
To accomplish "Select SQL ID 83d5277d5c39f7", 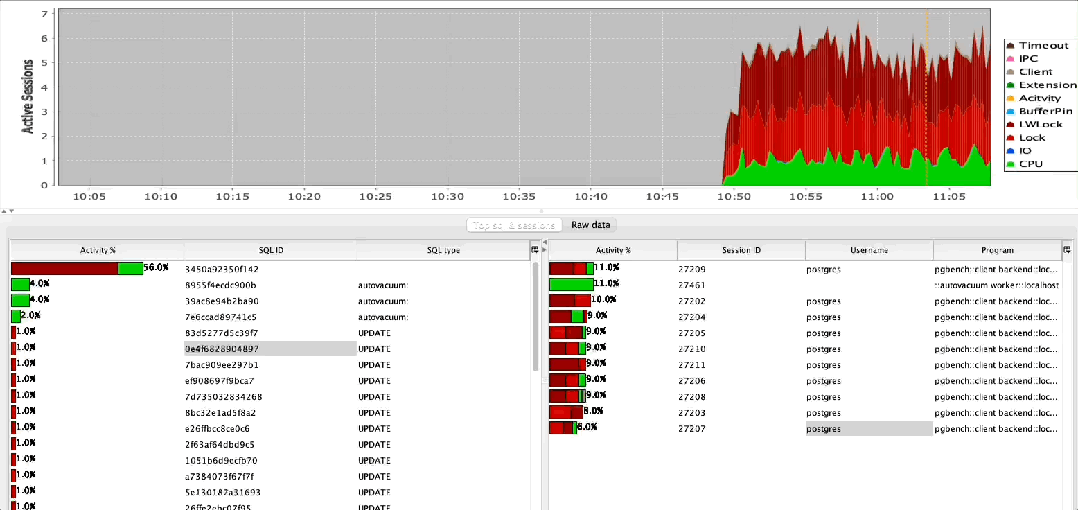I will click(x=221, y=333).
